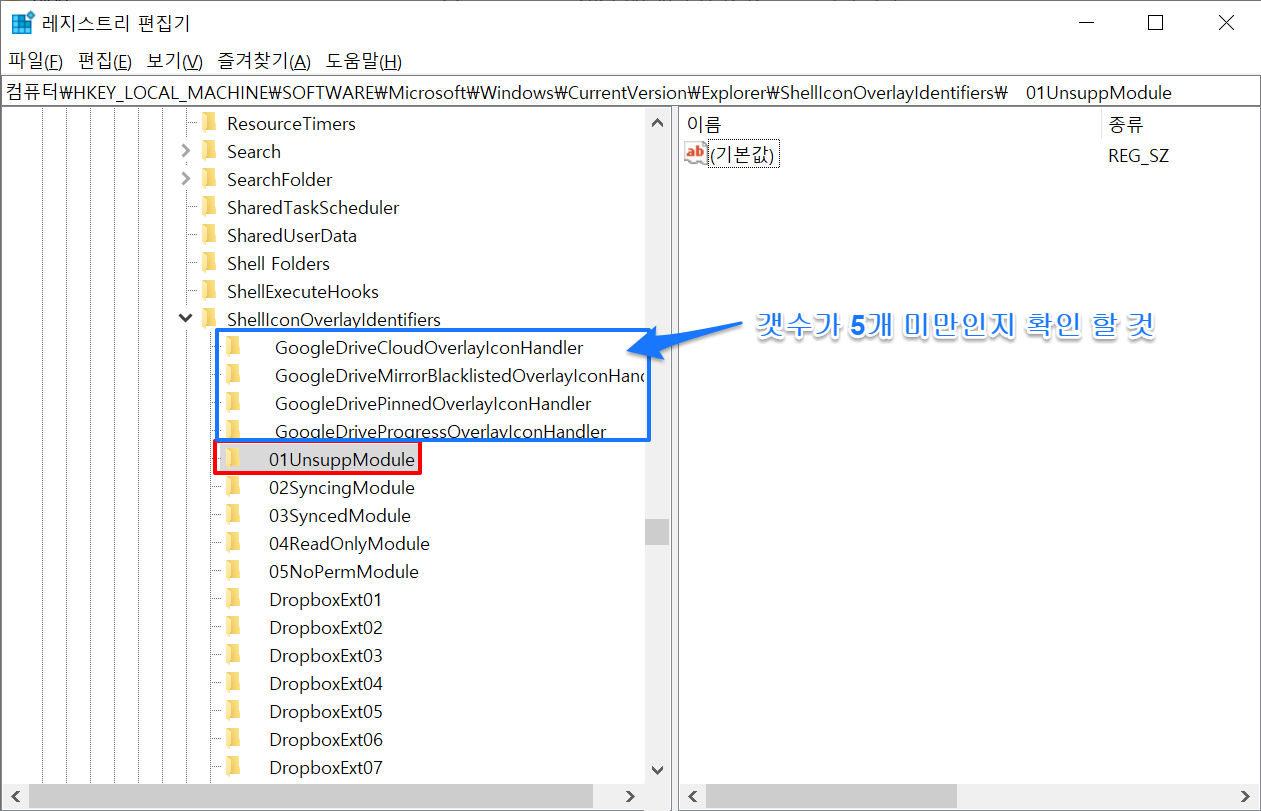Click the ShellExecuteHooks folder icon
1261x811 pixels.
[x=209, y=291]
